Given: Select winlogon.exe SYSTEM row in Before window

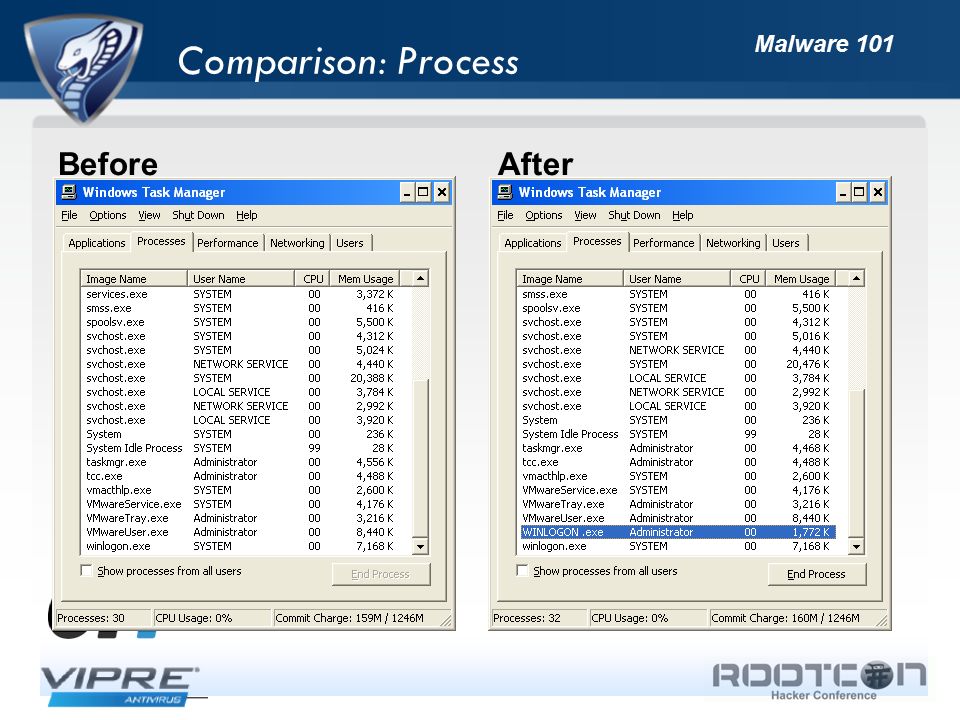Looking at the screenshot, I should (x=242, y=546).
